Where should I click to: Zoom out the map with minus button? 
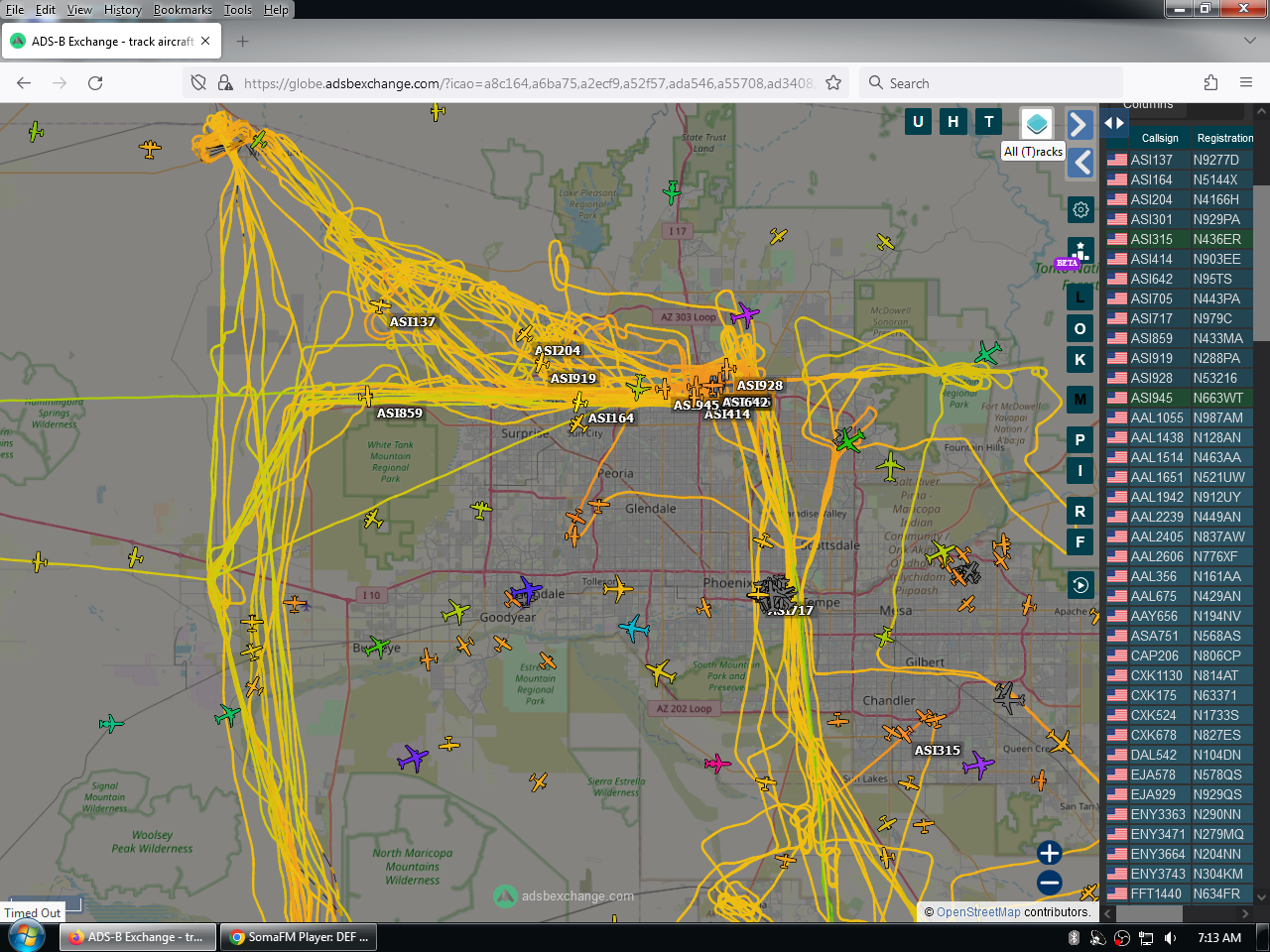click(x=1050, y=883)
